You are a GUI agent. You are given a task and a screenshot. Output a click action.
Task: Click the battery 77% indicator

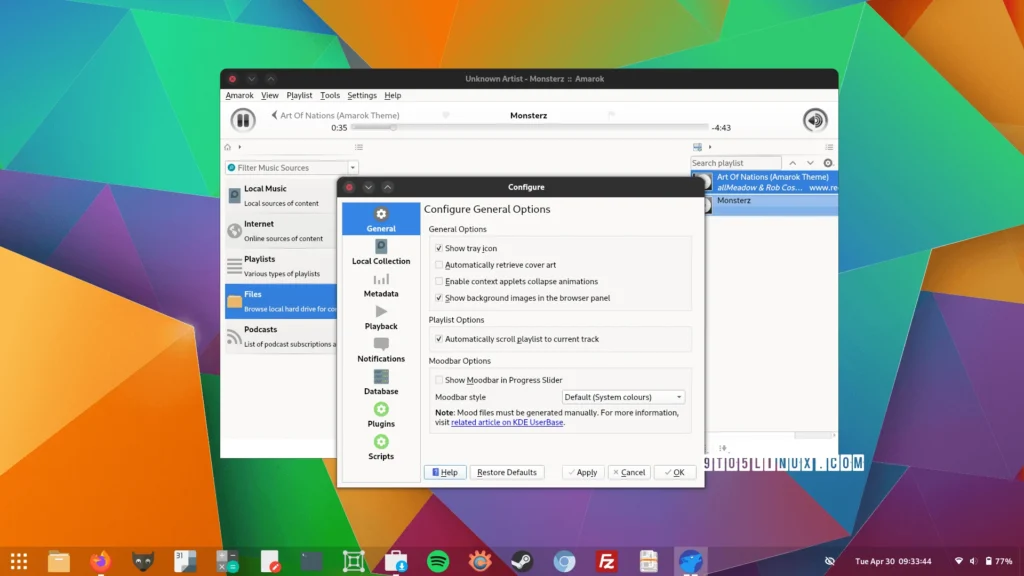[x=999, y=561]
